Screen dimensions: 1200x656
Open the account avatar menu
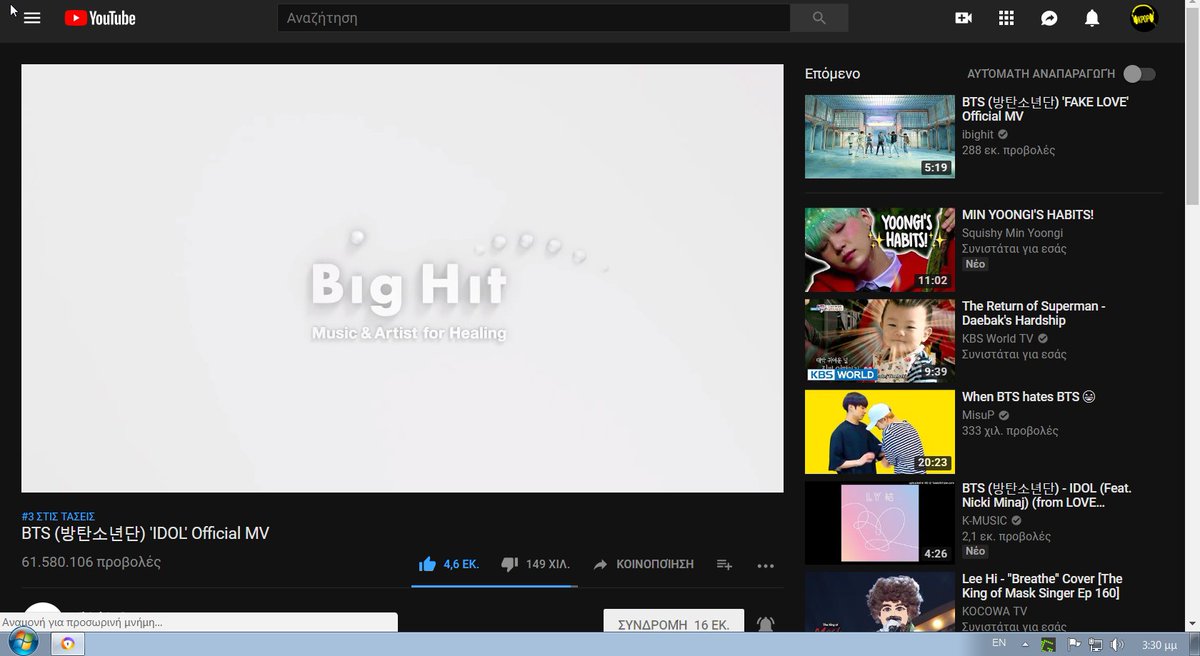coord(1143,17)
